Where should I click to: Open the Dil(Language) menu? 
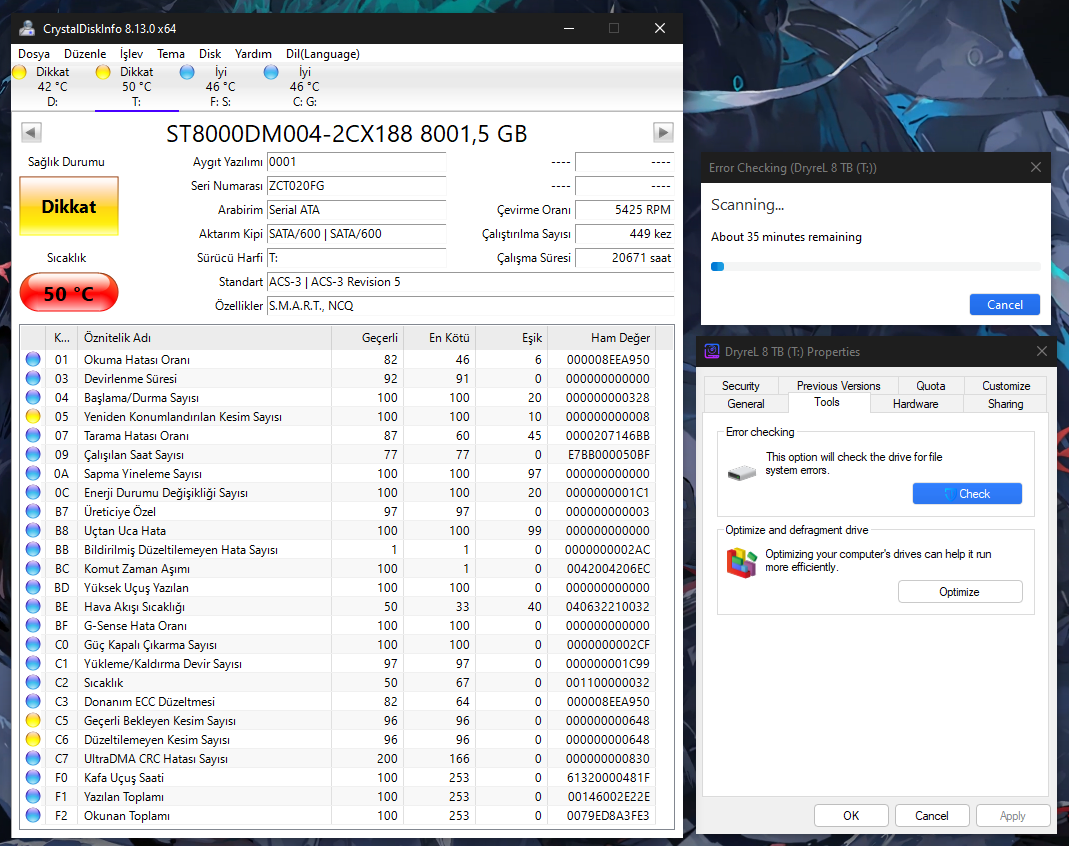[322, 54]
